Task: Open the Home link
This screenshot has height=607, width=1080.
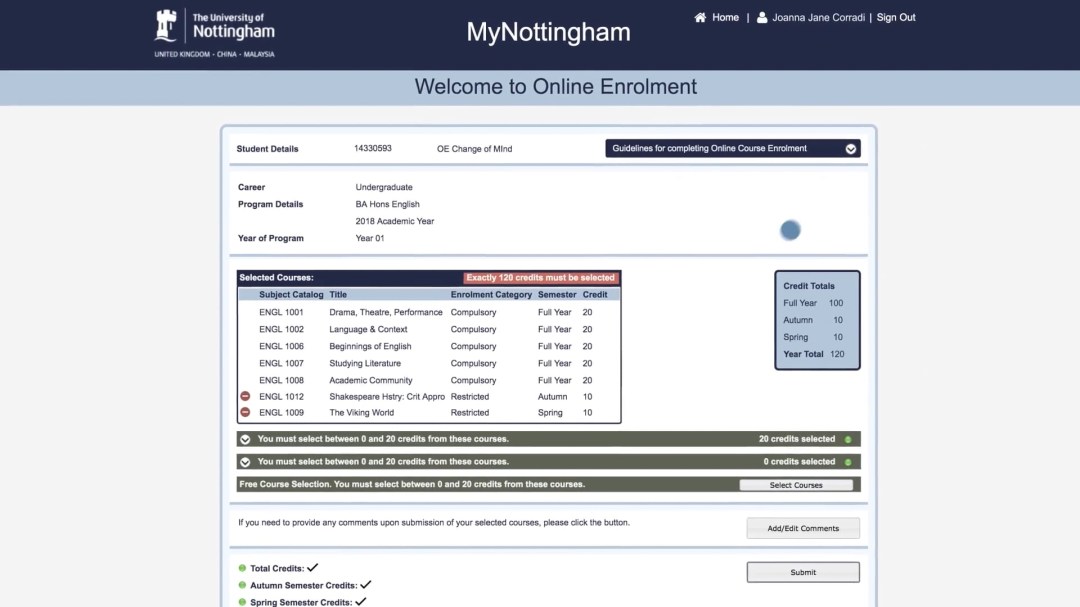Action: pyautogui.click(x=725, y=17)
